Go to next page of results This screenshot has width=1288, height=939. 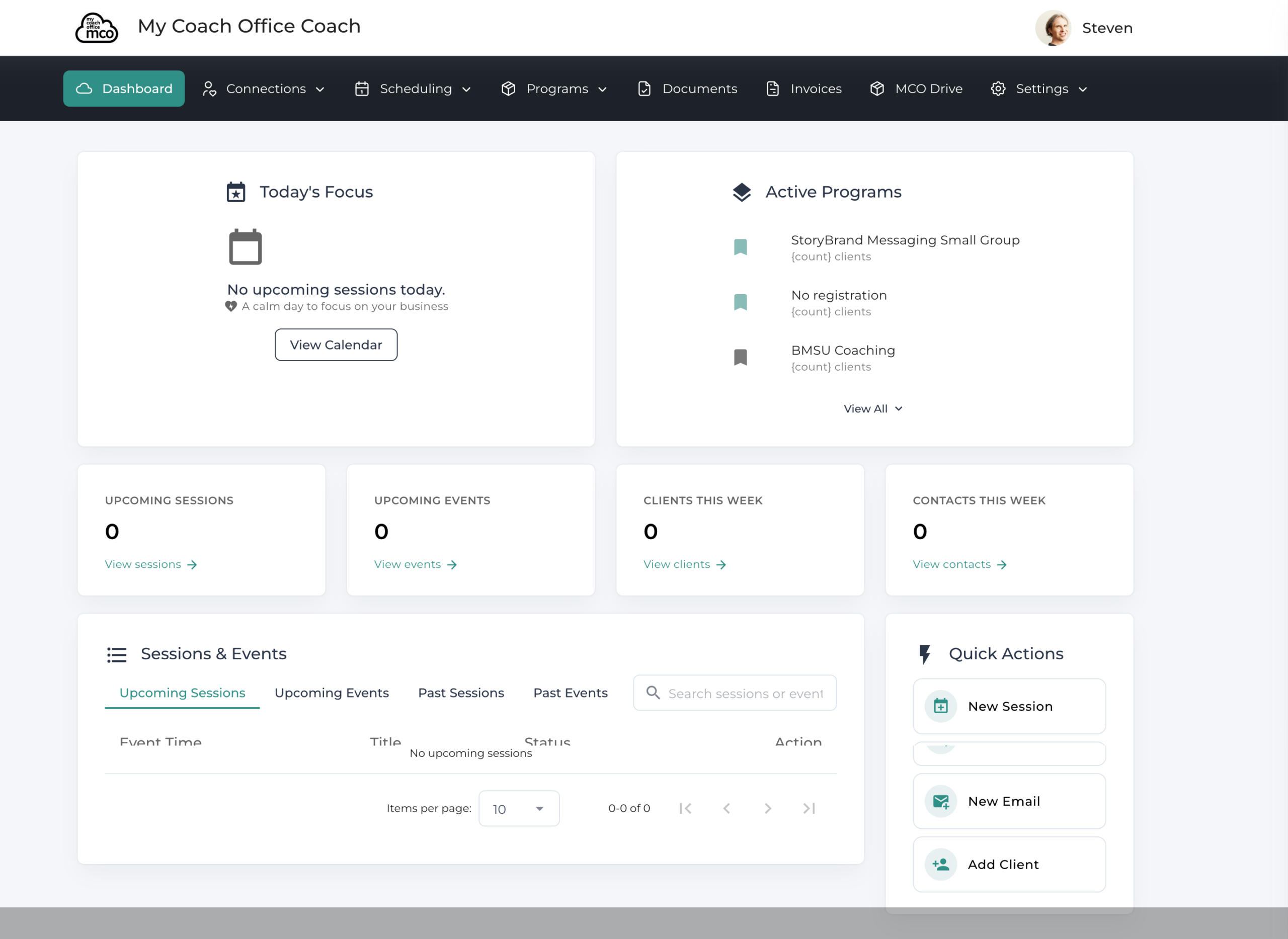tap(768, 808)
